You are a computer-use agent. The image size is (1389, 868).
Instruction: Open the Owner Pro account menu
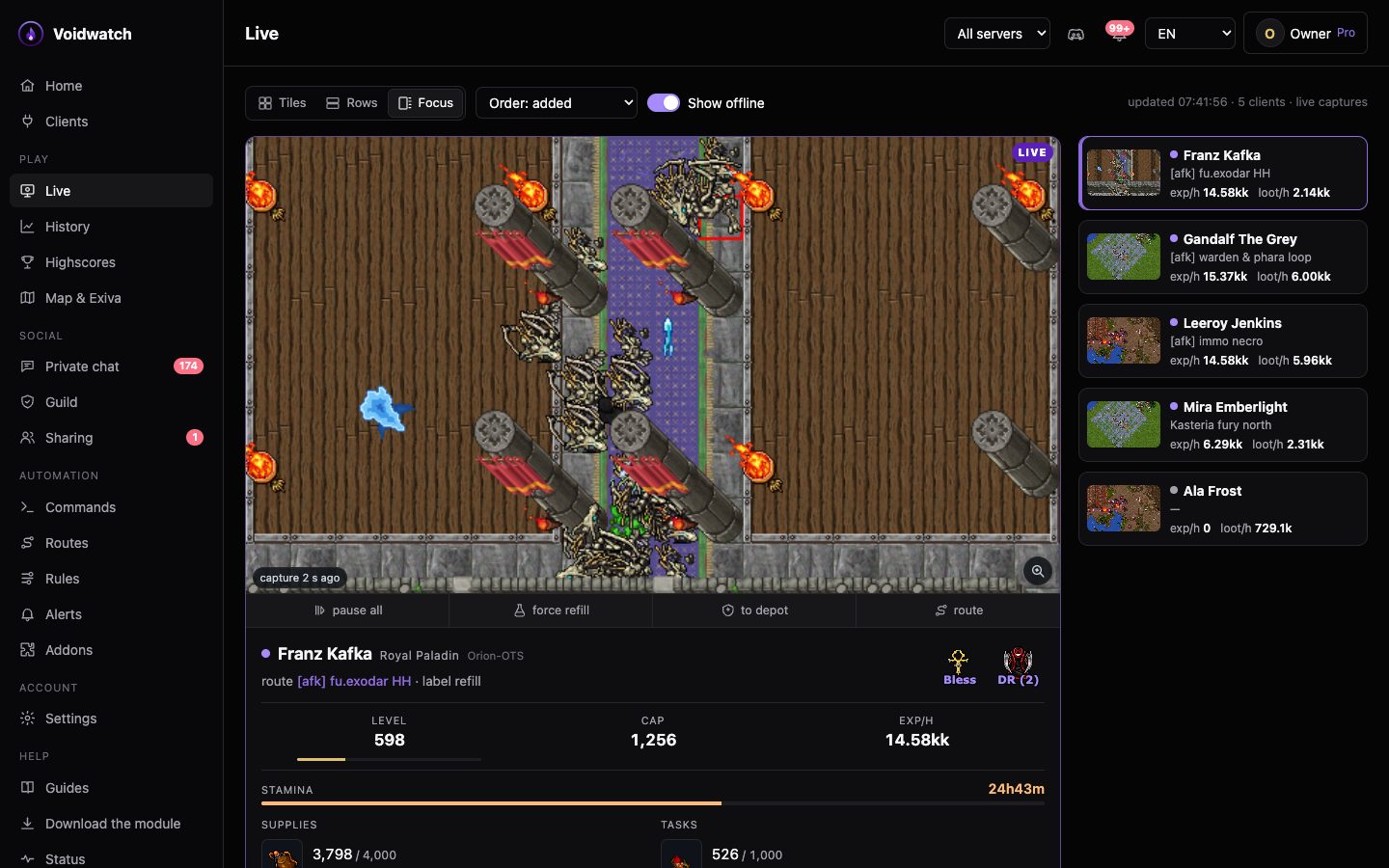click(x=1305, y=34)
